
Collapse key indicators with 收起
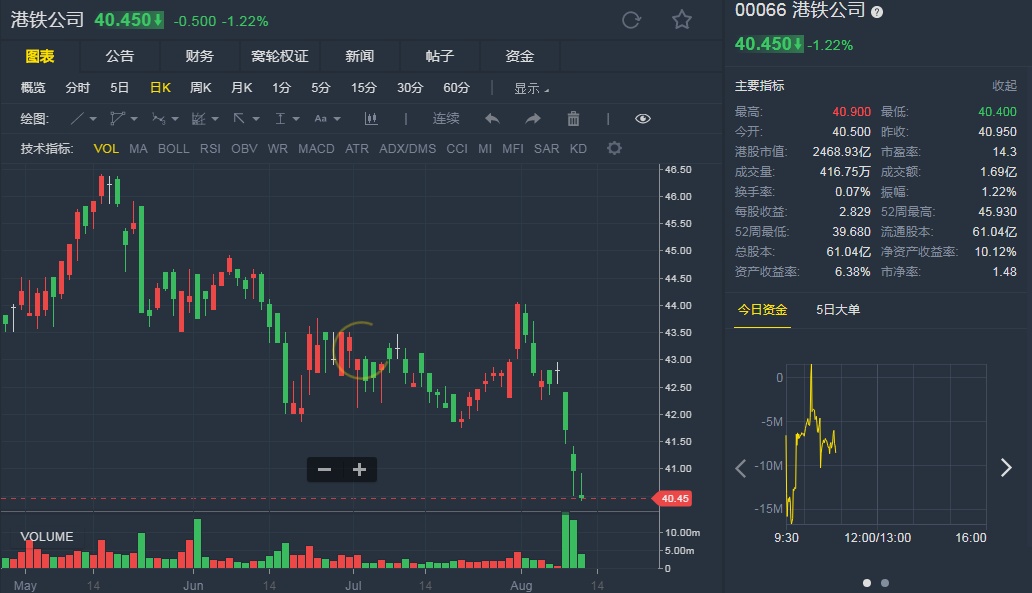(x=1004, y=86)
